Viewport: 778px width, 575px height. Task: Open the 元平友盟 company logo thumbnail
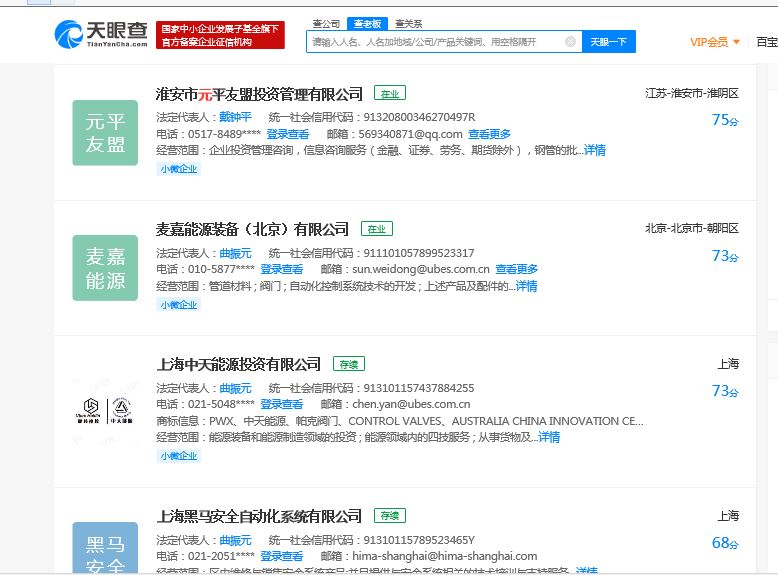click(105, 132)
